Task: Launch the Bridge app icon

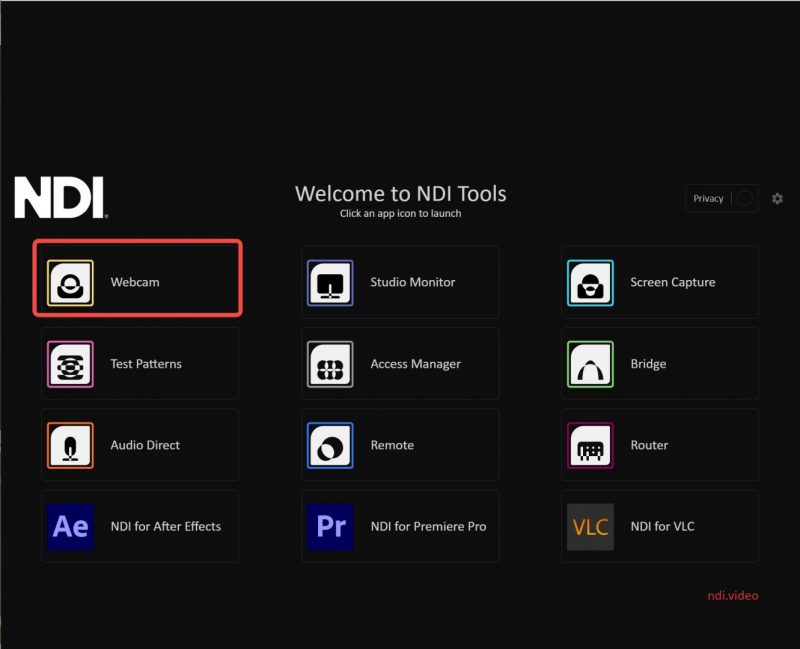Action: click(x=590, y=364)
